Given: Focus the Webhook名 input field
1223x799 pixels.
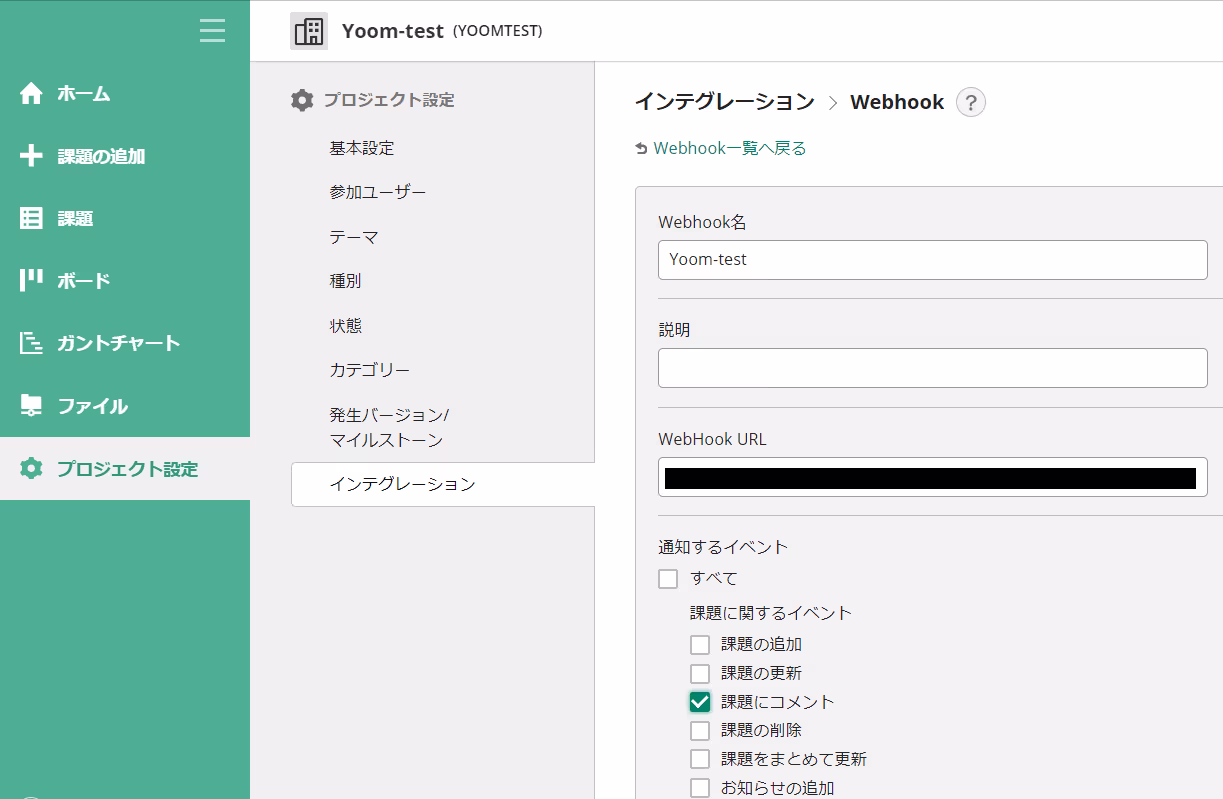Looking at the screenshot, I should [x=933, y=260].
